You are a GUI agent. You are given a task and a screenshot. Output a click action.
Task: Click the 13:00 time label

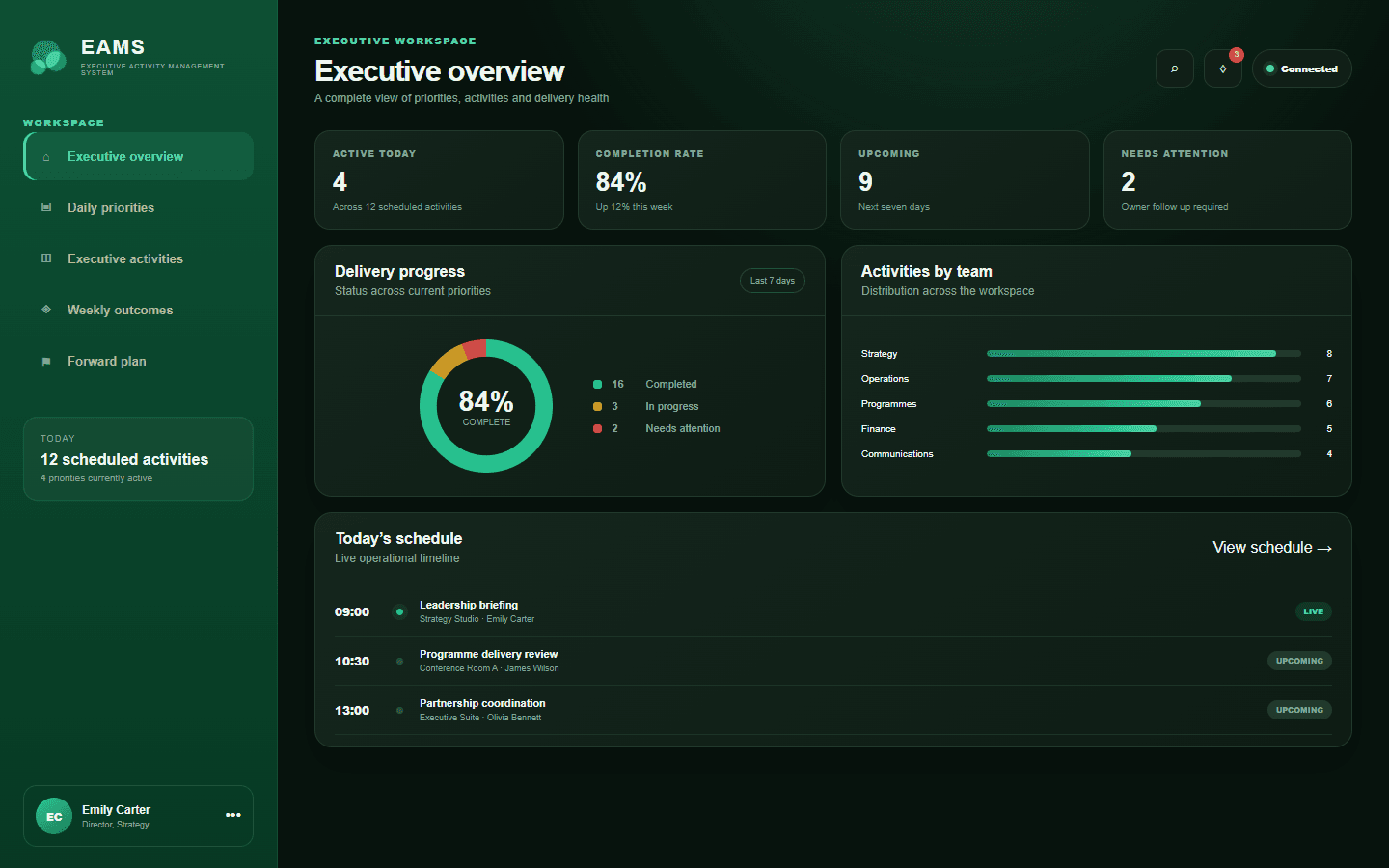tap(352, 710)
